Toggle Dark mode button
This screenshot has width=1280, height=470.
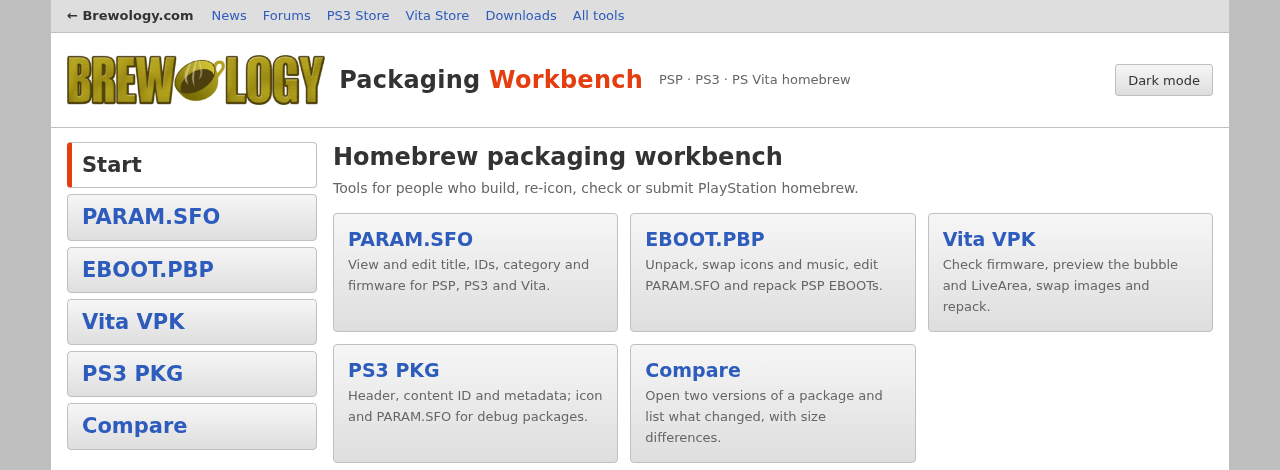point(1164,80)
